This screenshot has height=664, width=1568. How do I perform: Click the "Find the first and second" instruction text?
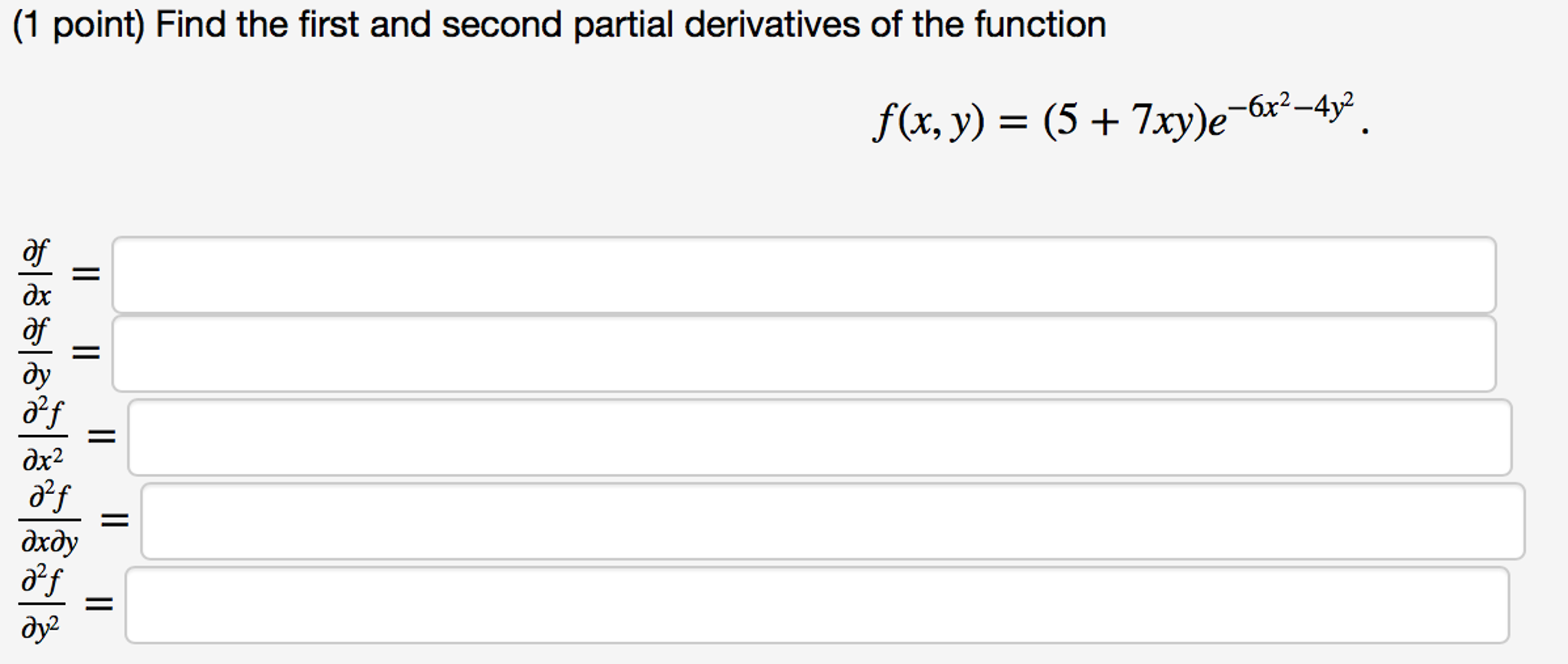[360, 25]
